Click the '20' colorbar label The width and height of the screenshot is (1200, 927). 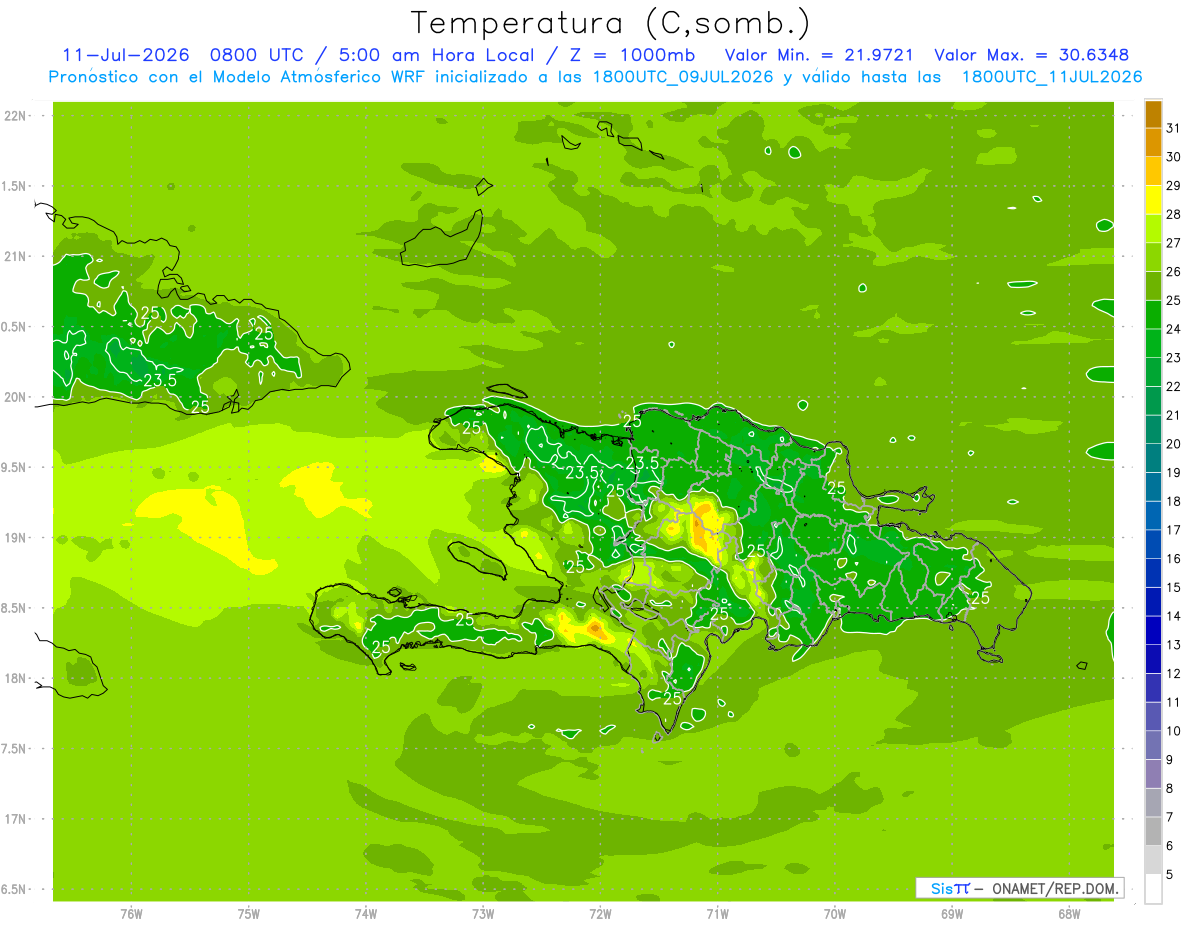(x=1173, y=444)
